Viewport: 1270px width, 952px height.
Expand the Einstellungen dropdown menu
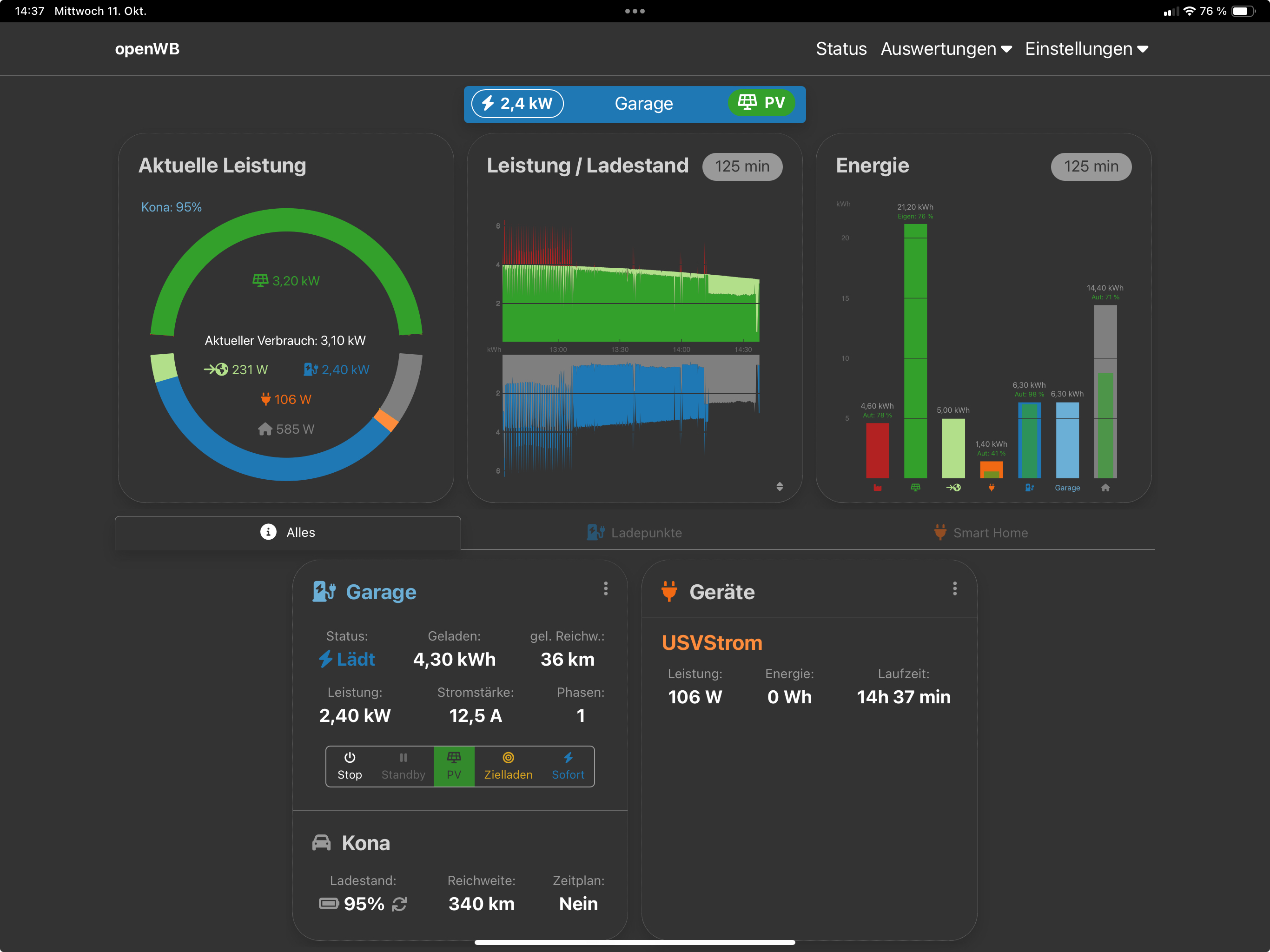(1086, 49)
